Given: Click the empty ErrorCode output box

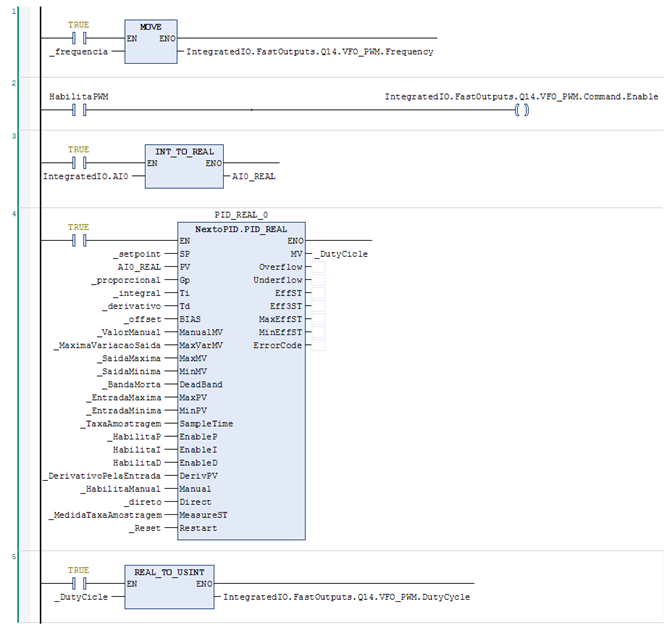Looking at the screenshot, I should tap(318, 345).
